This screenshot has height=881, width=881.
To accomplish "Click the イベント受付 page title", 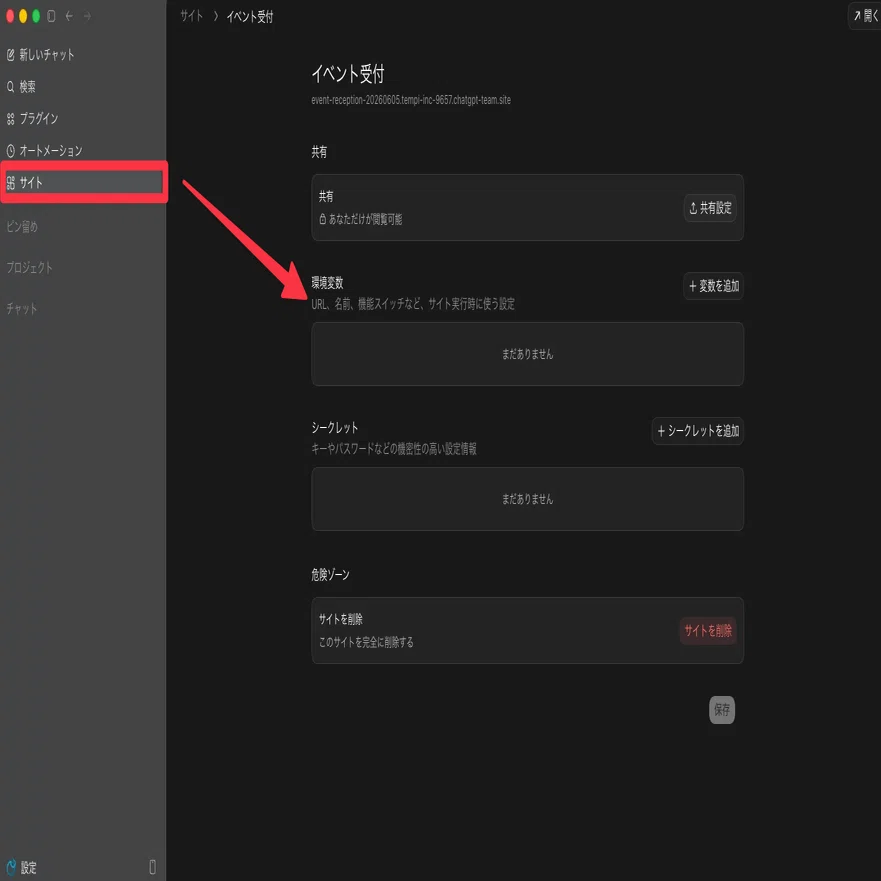I will 348,74.
